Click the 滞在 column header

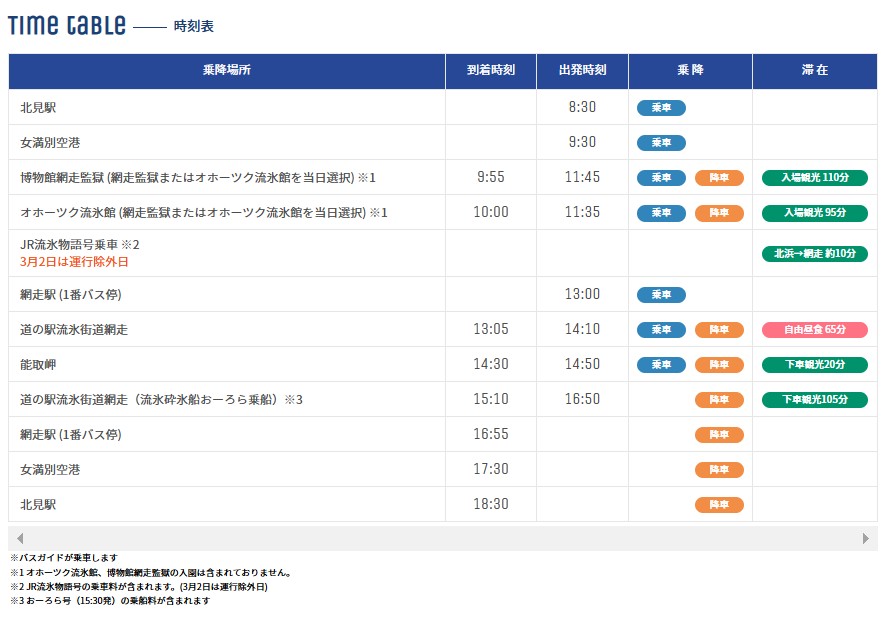(x=814, y=71)
